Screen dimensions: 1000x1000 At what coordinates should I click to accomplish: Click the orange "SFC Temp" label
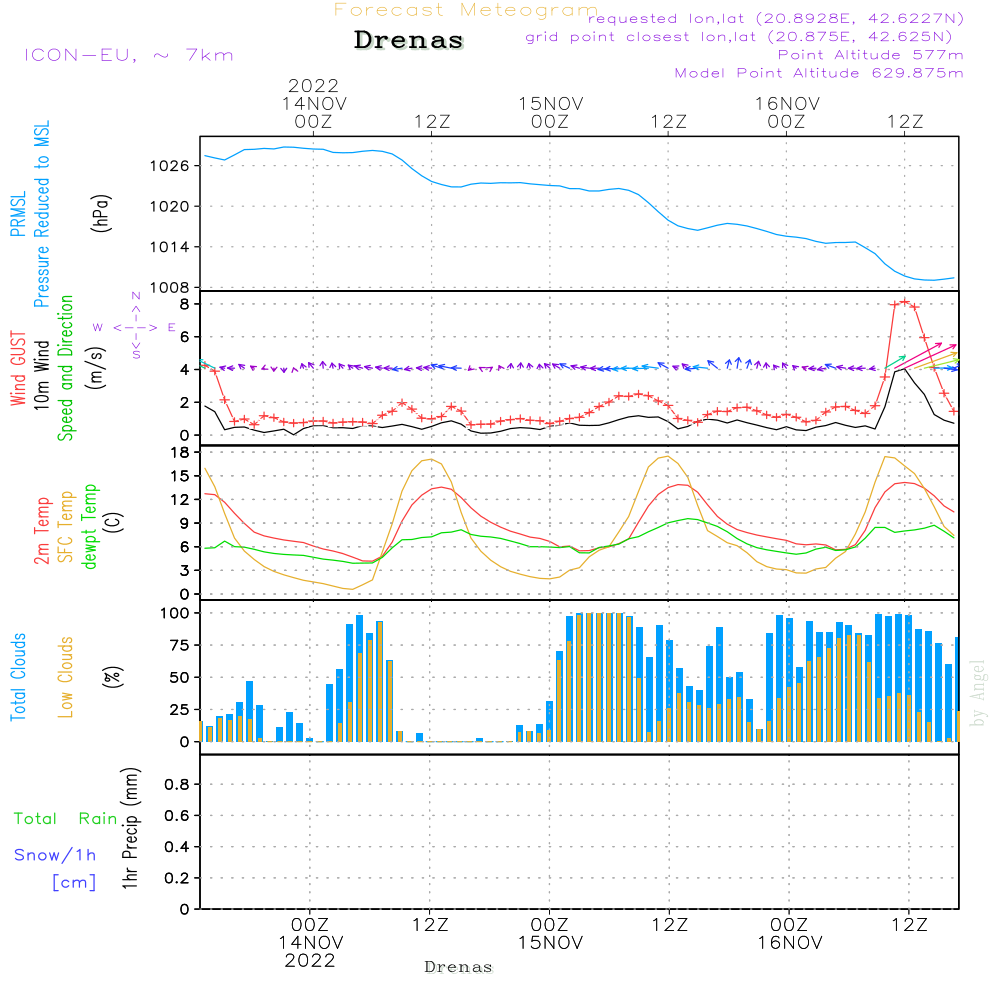click(66, 527)
